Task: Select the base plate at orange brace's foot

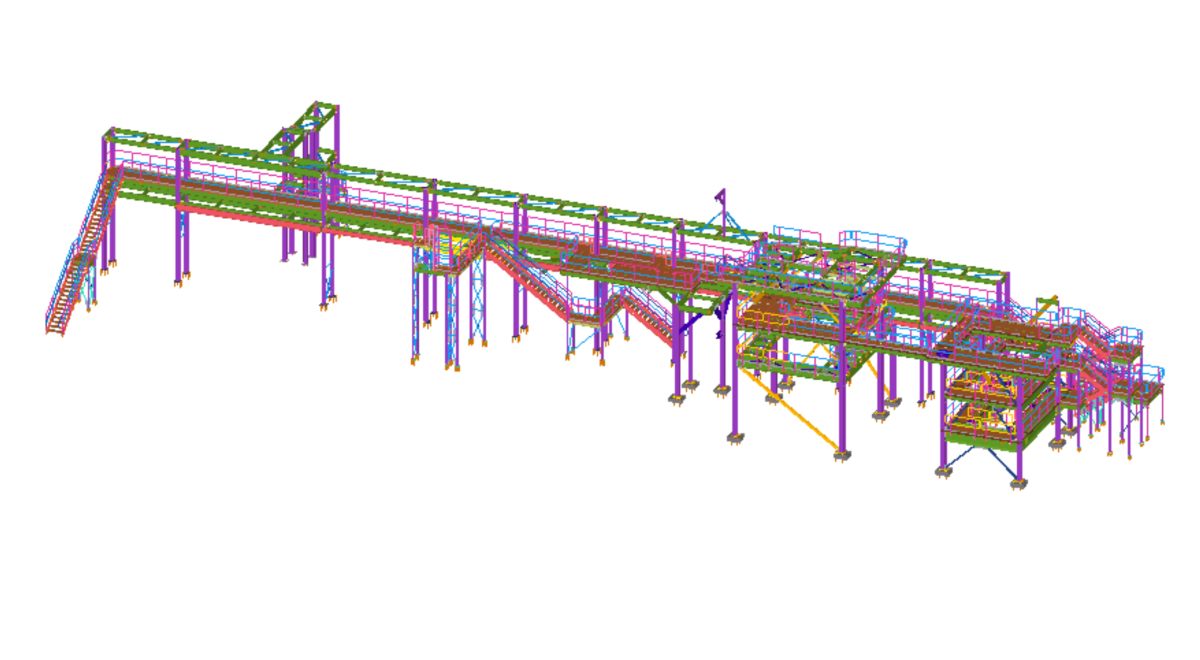Action: pos(843,457)
